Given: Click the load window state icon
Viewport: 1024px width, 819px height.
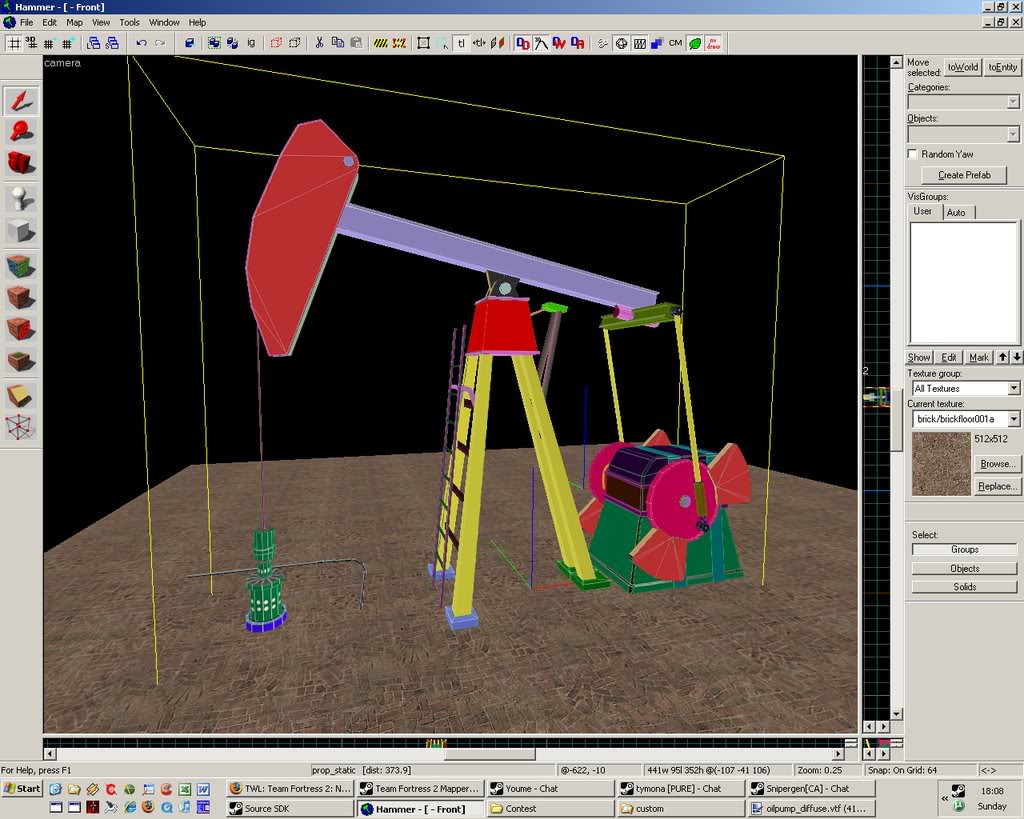Looking at the screenshot, I should pos(93,44).
